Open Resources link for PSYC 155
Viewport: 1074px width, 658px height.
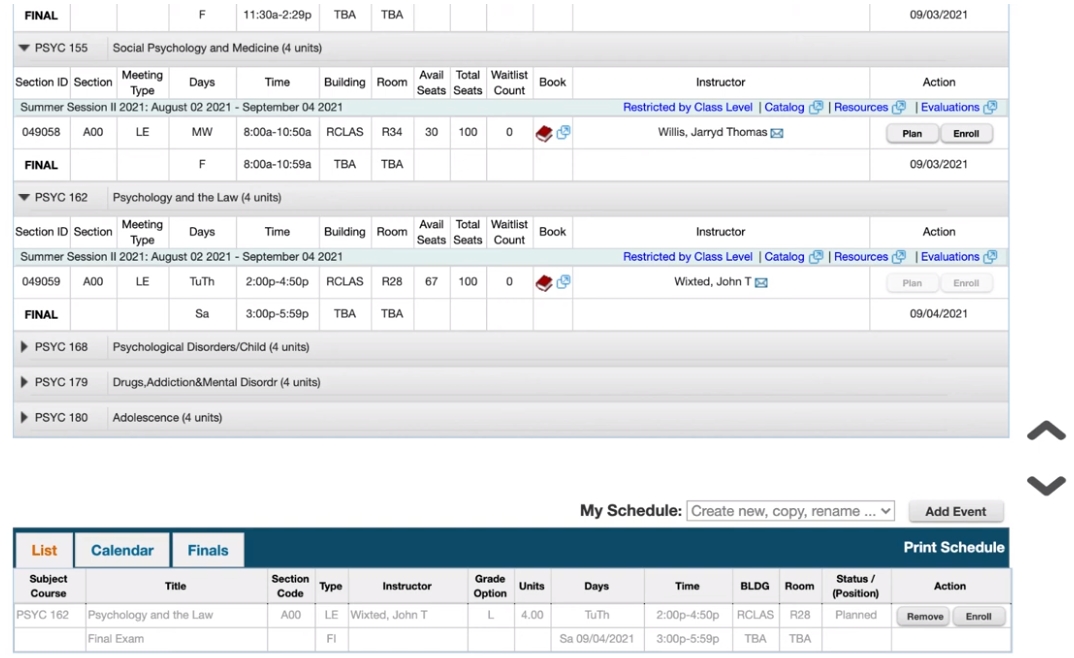[861, 107]
